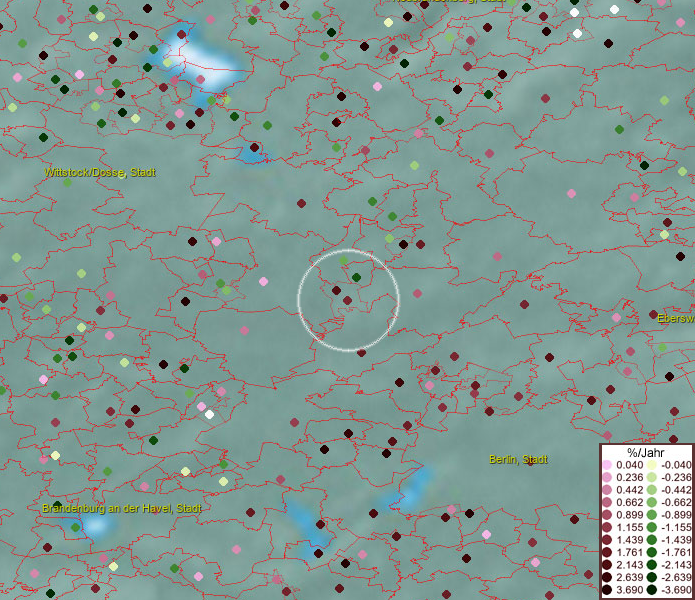Screen dimensions: 695x600
Task: Click the 1.761 legend swatch
Action: pyautogui.click(x=607, y=553)
